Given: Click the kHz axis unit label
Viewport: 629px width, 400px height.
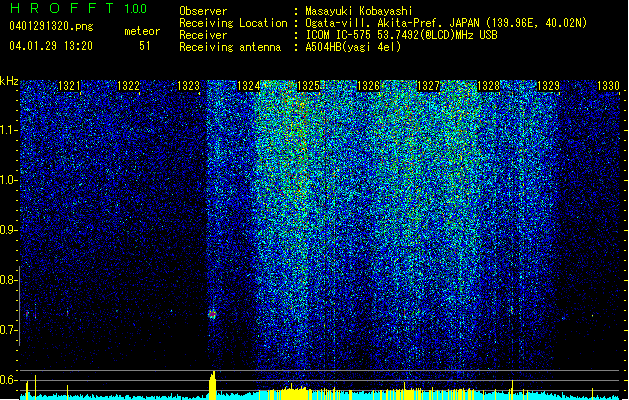Looking at the screenshot, I should tap(9, 81).
